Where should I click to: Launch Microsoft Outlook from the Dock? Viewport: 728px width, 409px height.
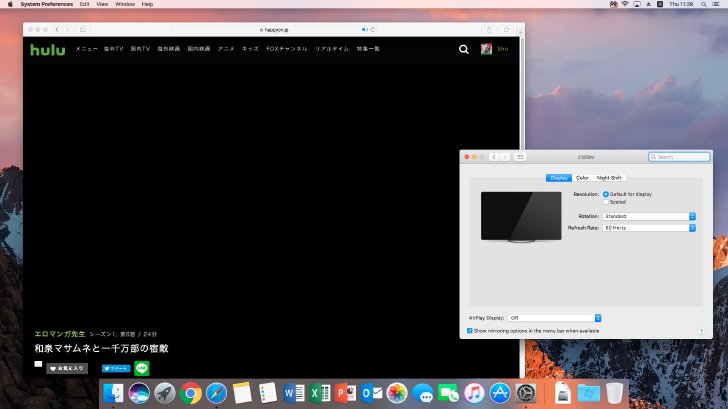[x=371, y=393]
